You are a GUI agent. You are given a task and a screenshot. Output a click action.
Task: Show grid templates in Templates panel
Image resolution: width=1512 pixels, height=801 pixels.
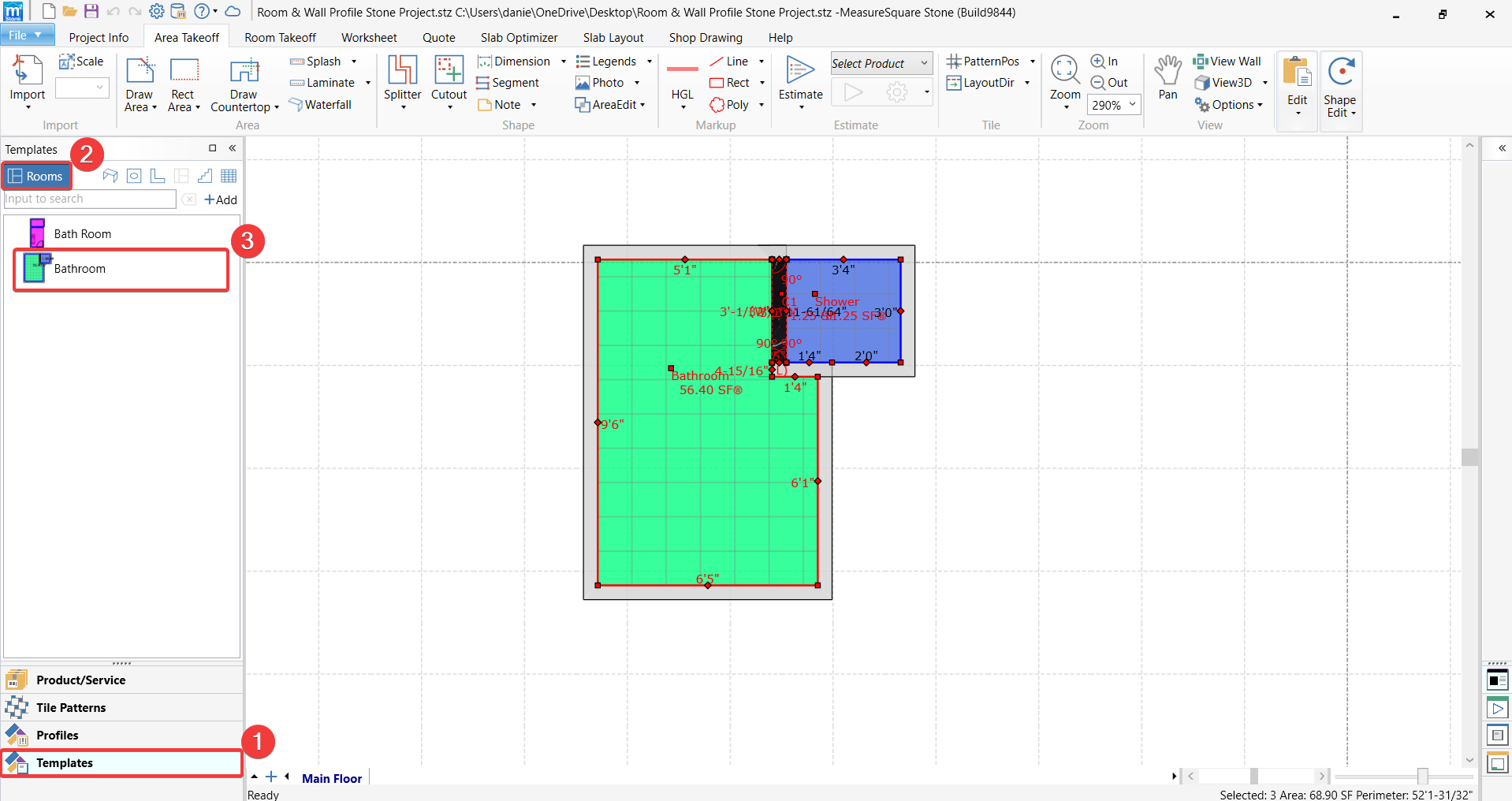tap(229, 176)
